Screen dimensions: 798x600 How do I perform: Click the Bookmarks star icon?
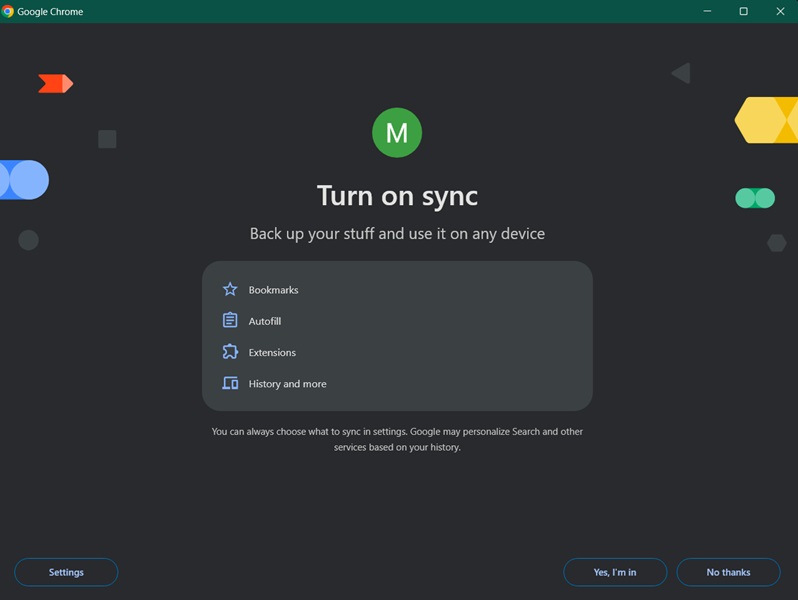(x=230, y=290)
